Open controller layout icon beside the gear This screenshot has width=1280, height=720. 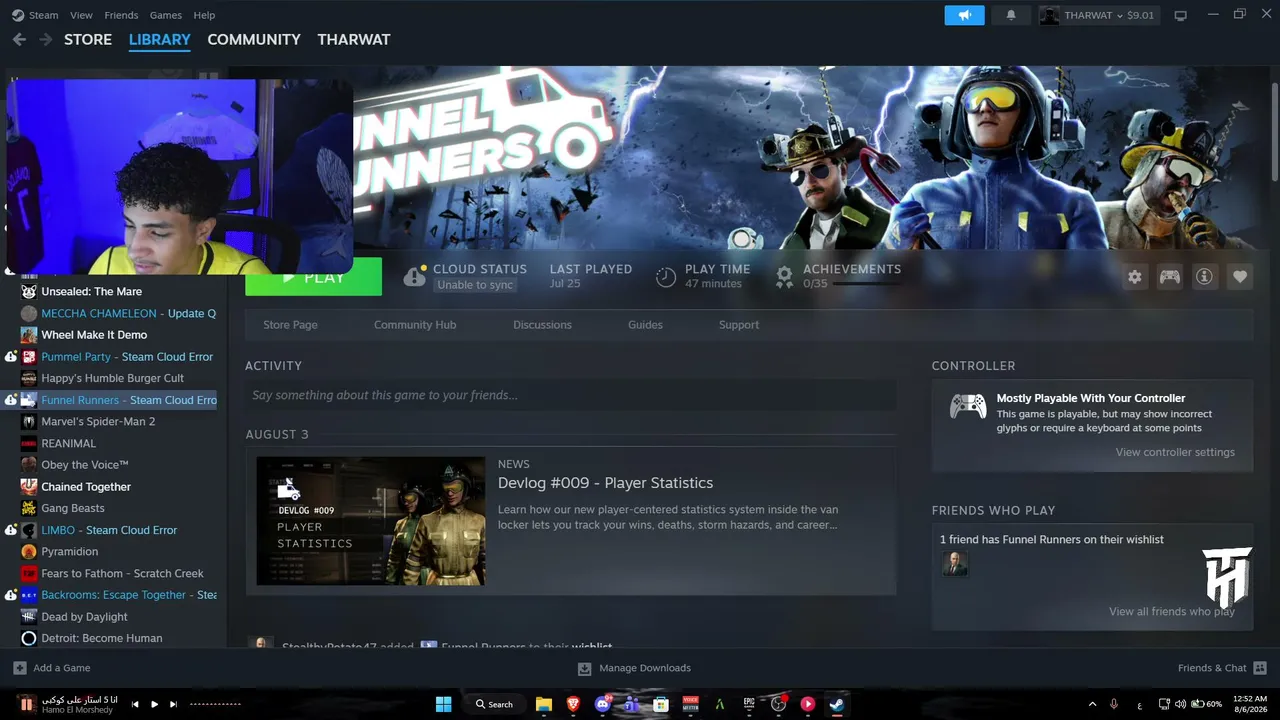1169,277
